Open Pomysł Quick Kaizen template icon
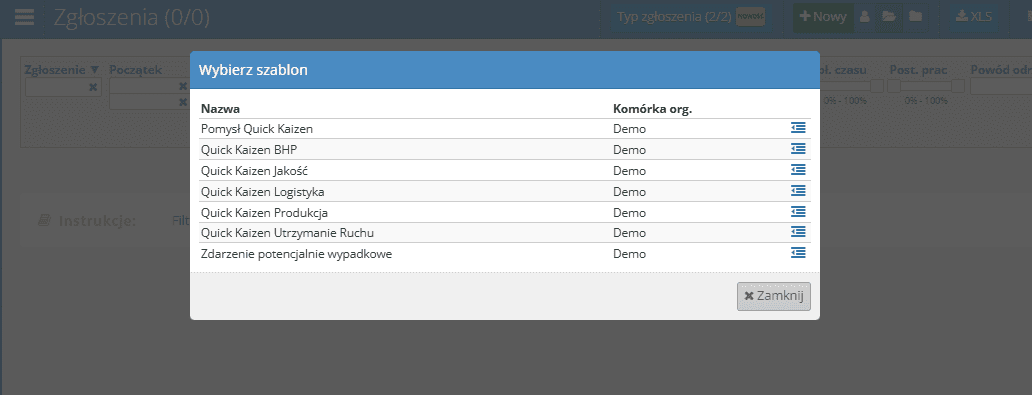The width and height of the screenshot is (1032, 395). [798, 128]
